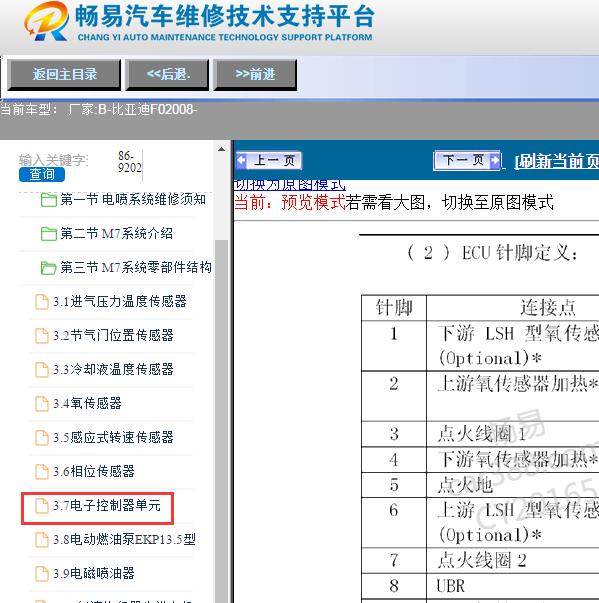Go to previous page with 上一页
Viewport: 599px width, 603px height.
coord(269,160)
